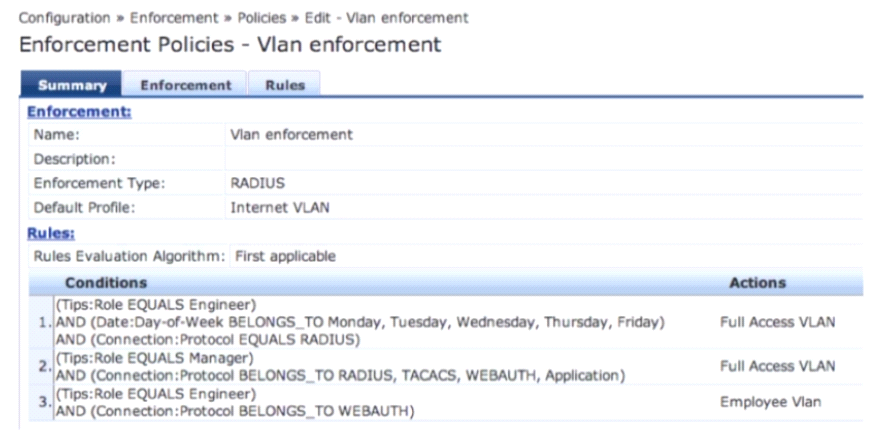Click the Rules section heading link
Screen dimensions: 872x432
[x=50, y=233]
